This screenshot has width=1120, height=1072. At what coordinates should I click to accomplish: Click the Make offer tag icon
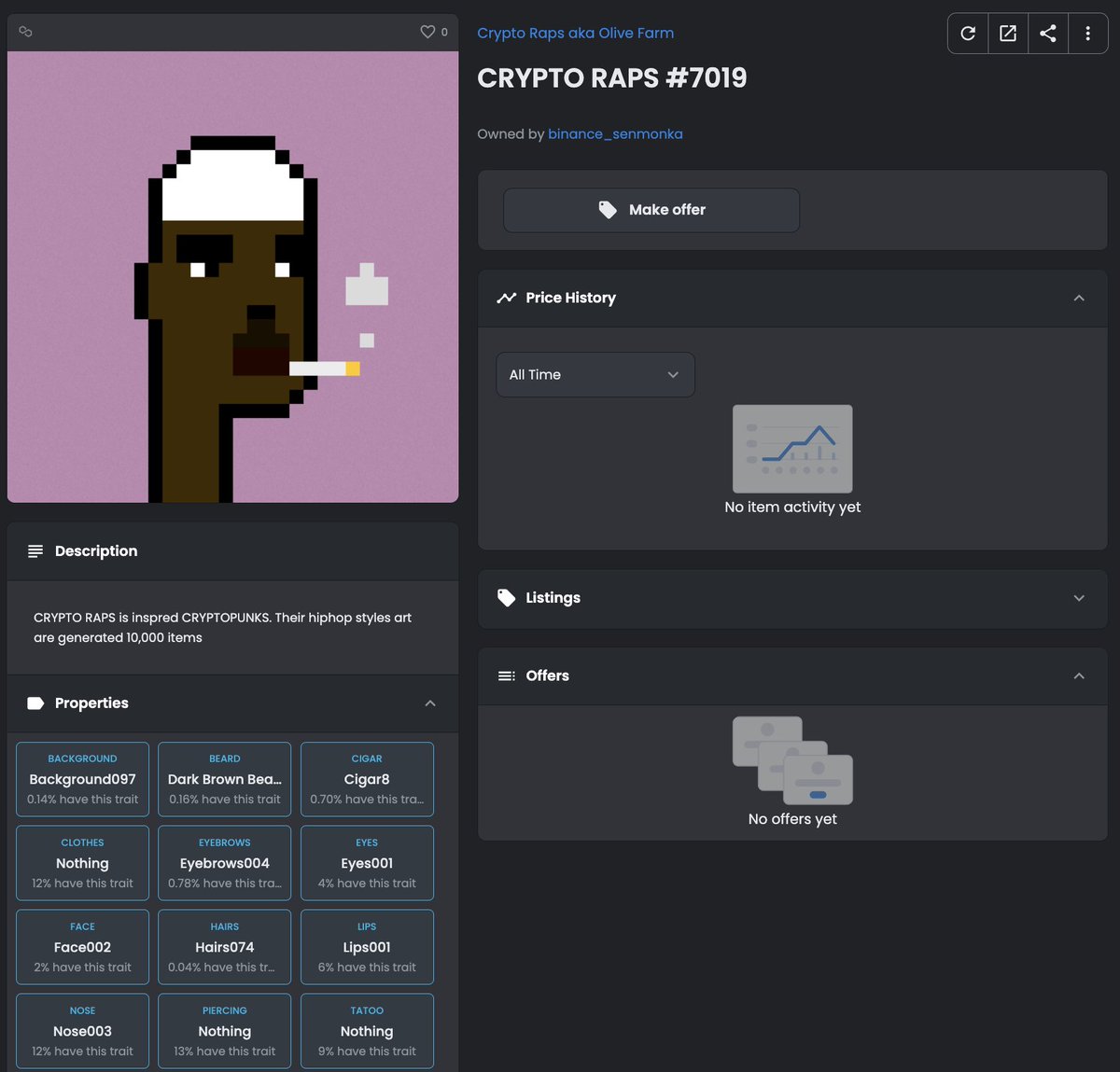tap(608, 210)
